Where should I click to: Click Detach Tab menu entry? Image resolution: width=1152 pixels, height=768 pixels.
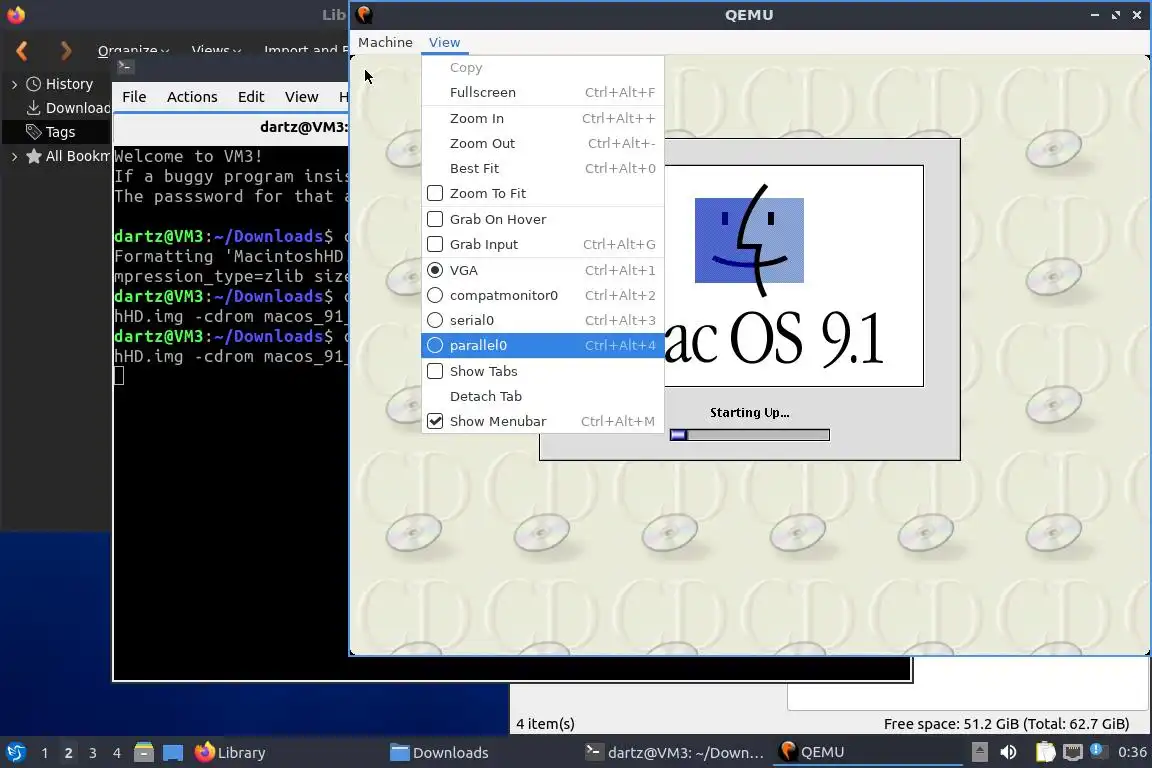coord(542,396)
